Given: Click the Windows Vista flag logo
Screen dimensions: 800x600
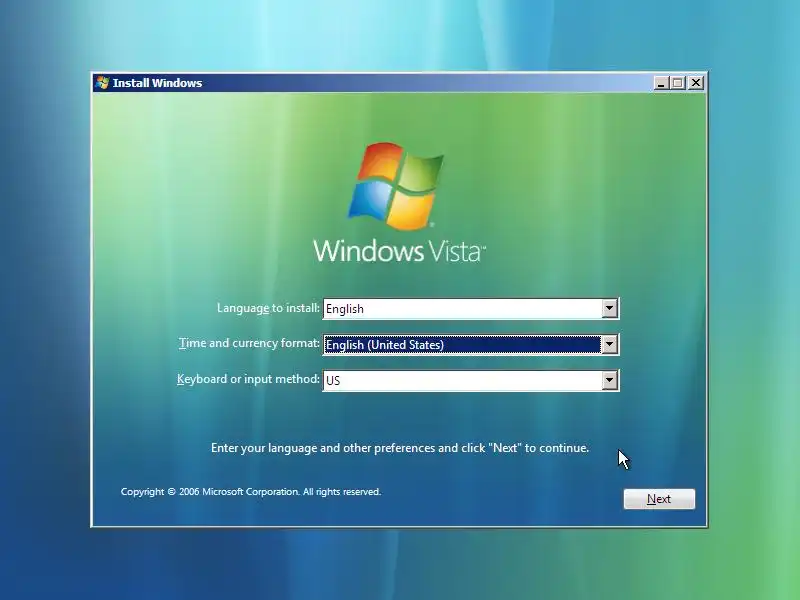Looking at the screenshot, I should point(396,186).
